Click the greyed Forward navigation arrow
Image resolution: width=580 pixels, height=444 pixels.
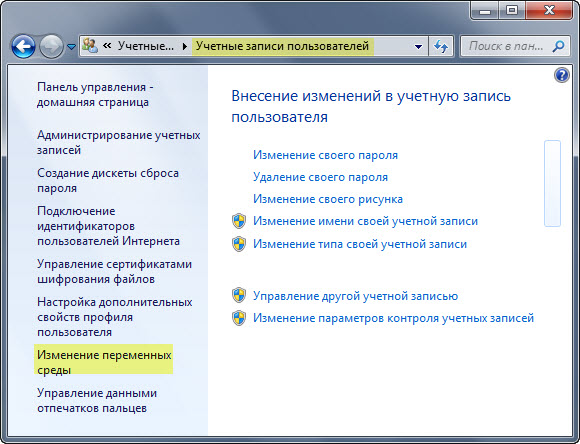[51, 46]
